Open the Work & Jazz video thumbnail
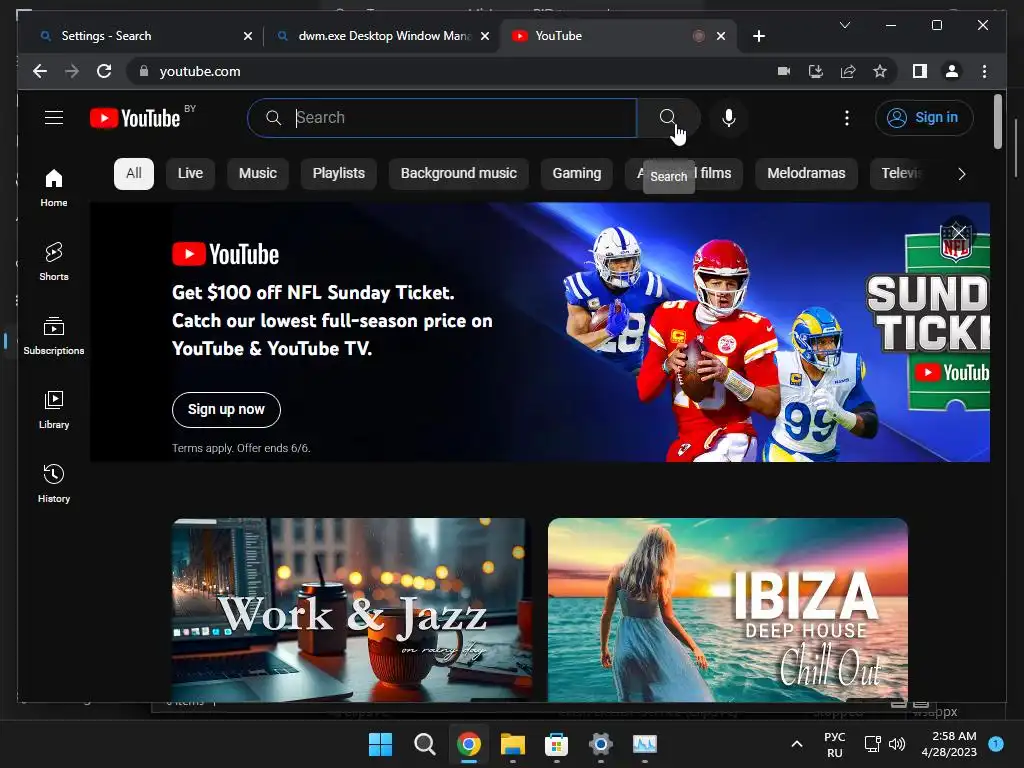 351,610
